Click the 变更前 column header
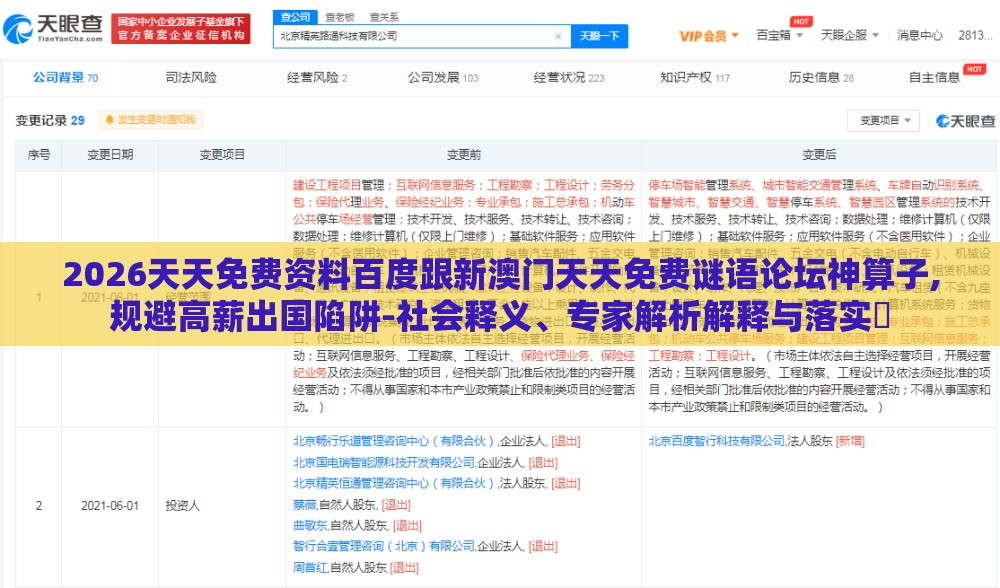 tap(464, 155)
